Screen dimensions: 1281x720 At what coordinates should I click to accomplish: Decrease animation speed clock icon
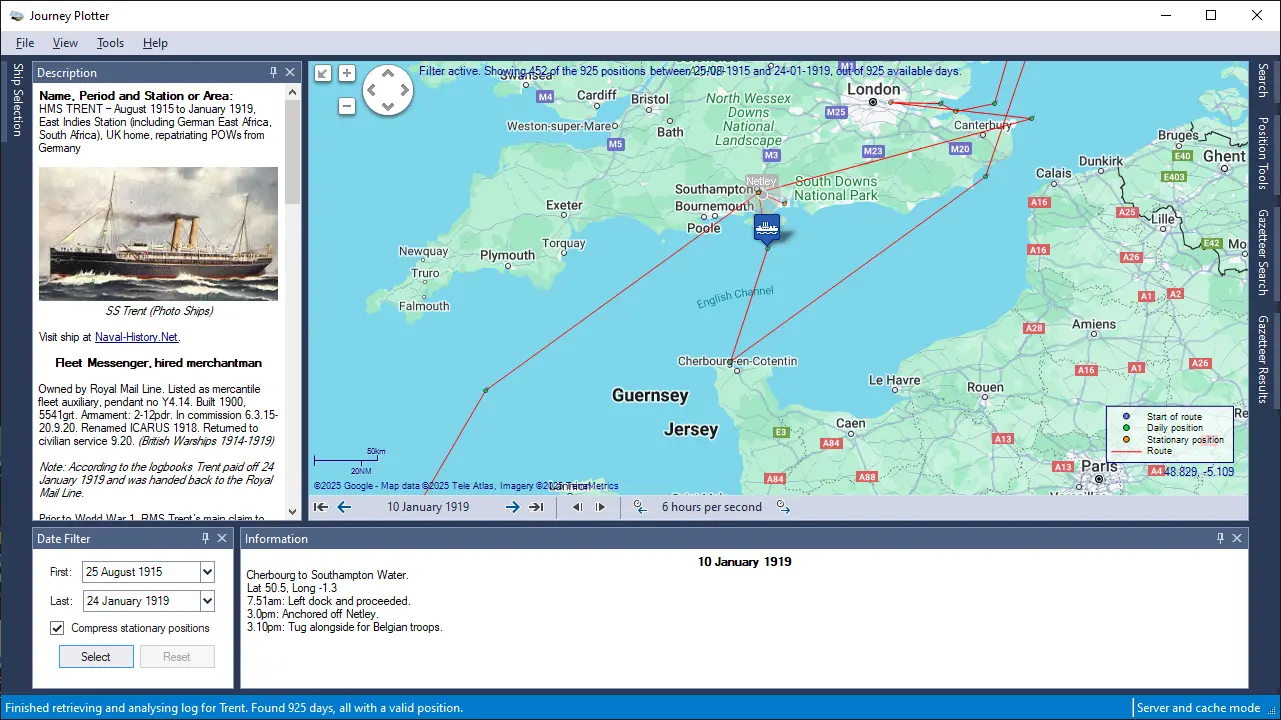pyautogui.click(x=640, y=507)
